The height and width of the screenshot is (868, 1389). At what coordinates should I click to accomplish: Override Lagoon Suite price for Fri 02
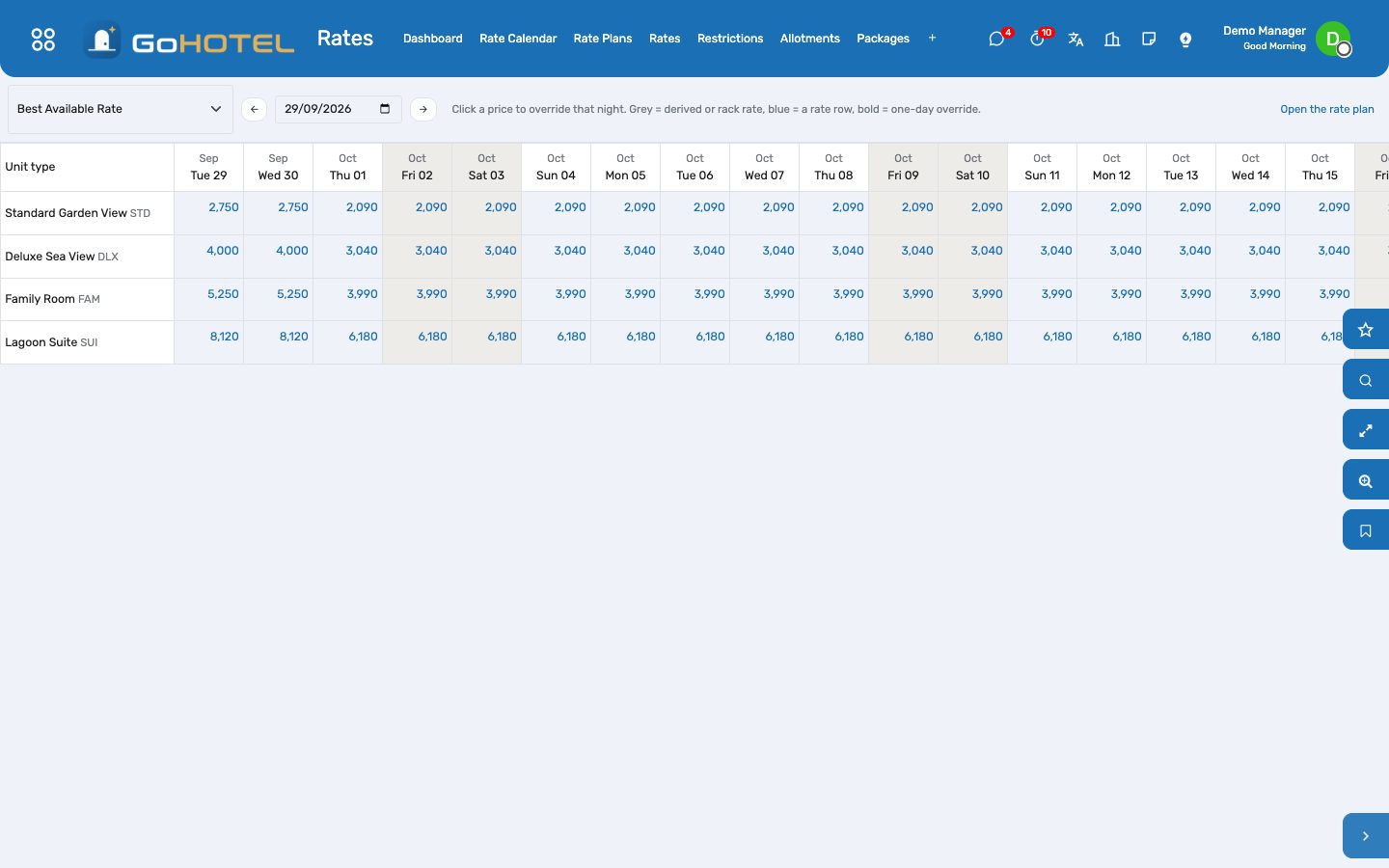click(x=432, y=337)
